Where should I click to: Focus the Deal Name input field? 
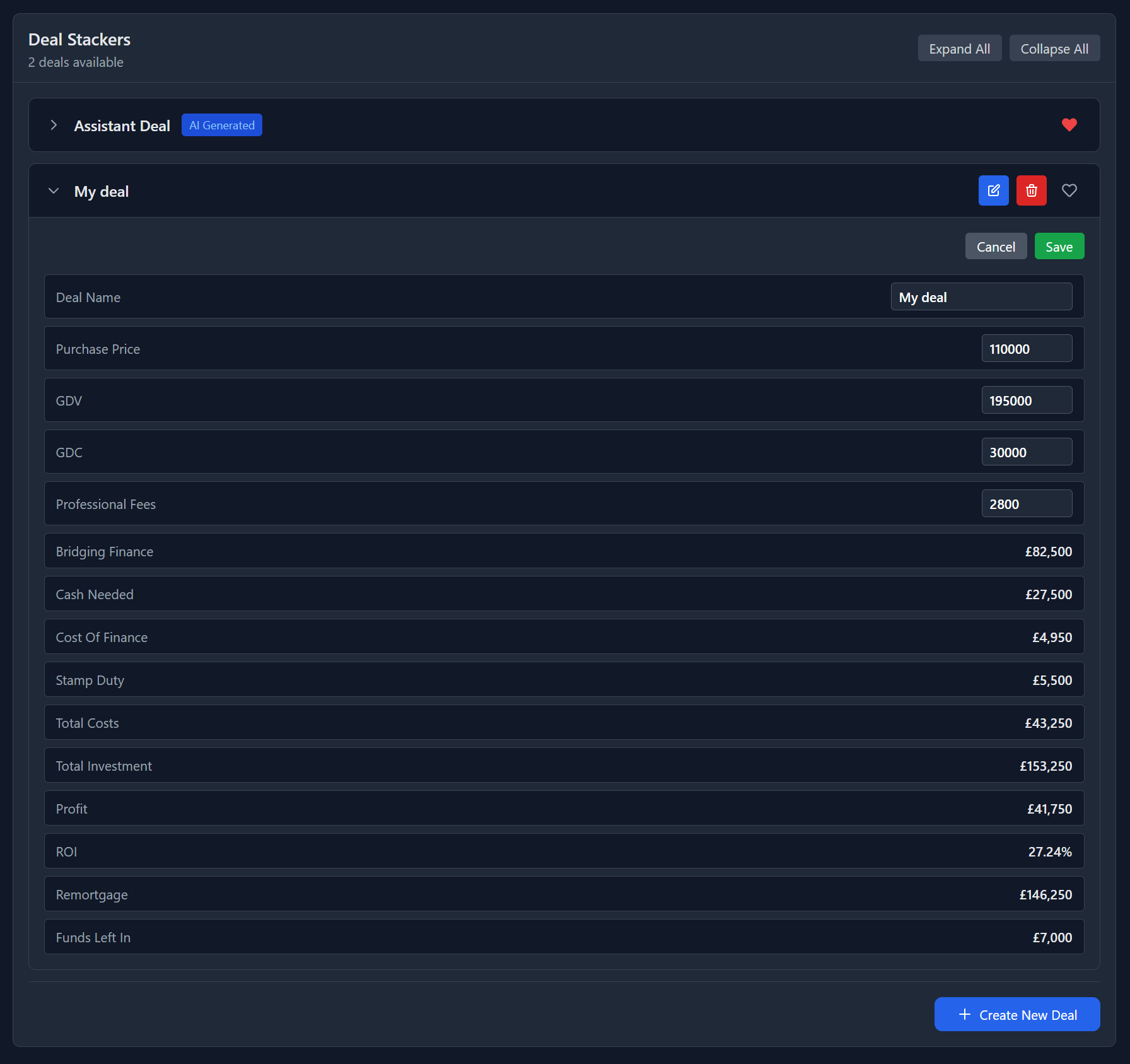point(981,297)
